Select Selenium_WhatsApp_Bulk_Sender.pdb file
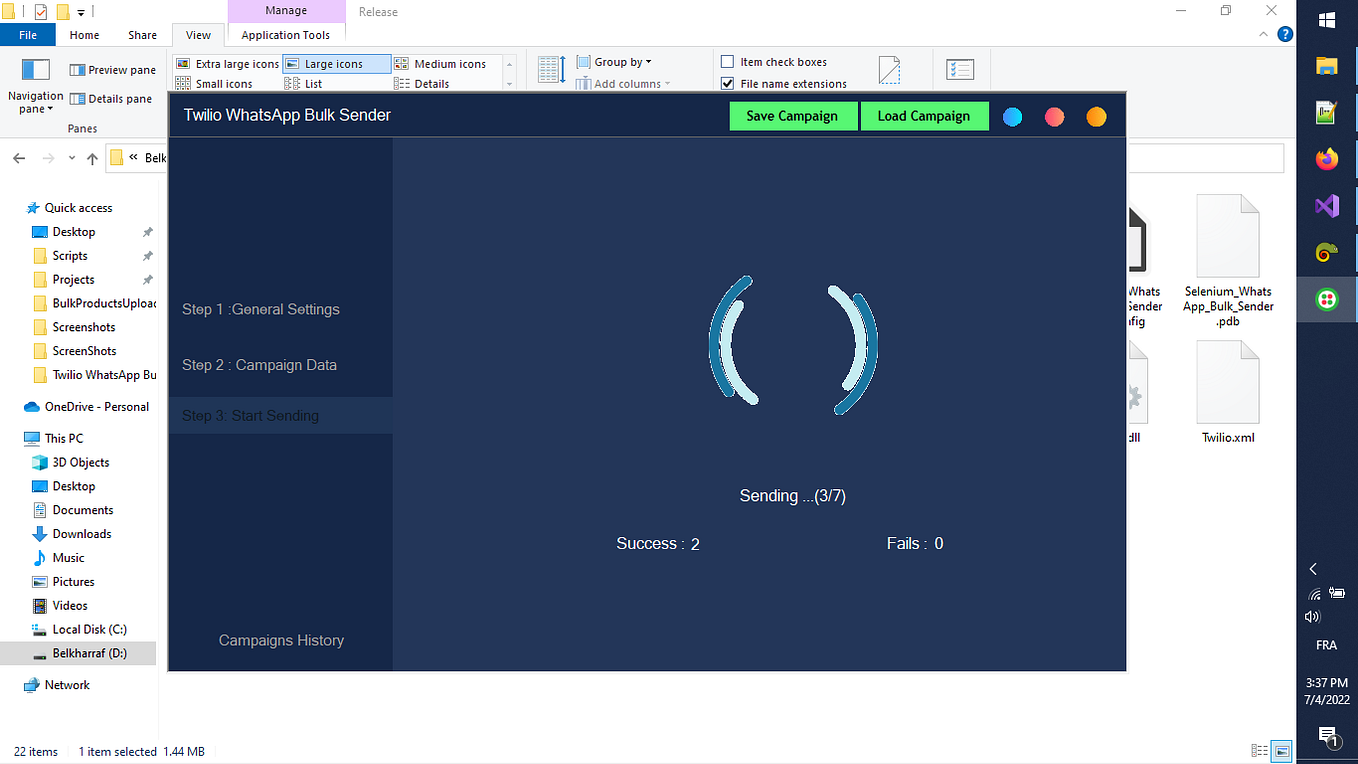 pyautogui.click(x=1228, y=262)
